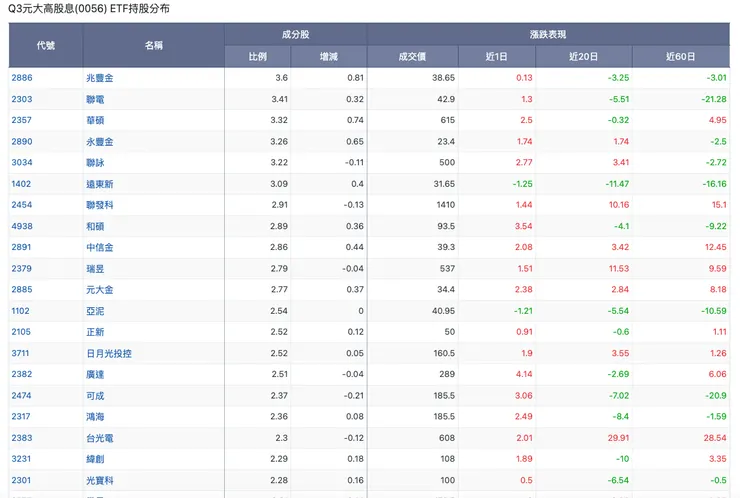Image resolution: width=740 pixels, height=498 pixels.
Task: Select the 聯發科 name link
Action: (x=100, y=205)
